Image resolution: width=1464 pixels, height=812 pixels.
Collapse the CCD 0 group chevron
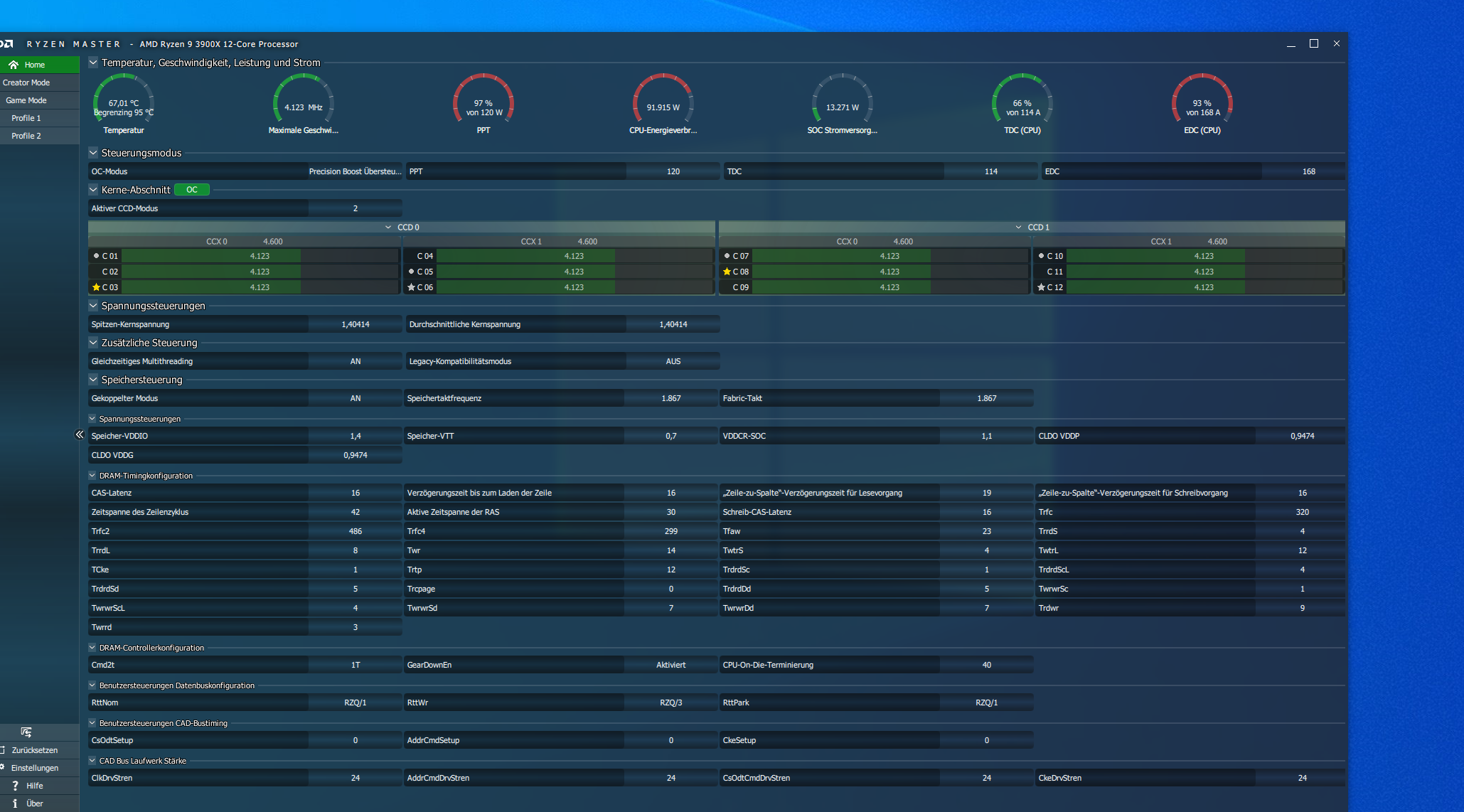[388, 228]
